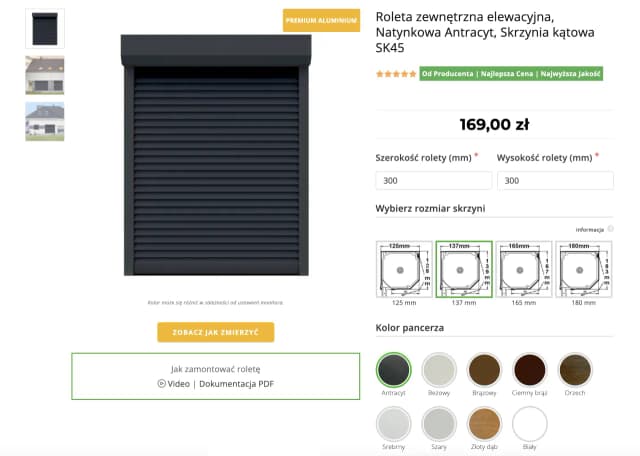Click the information icon above box sizes
The height and width of the screenshot is (456, 640).
click(x=610, y=229)
